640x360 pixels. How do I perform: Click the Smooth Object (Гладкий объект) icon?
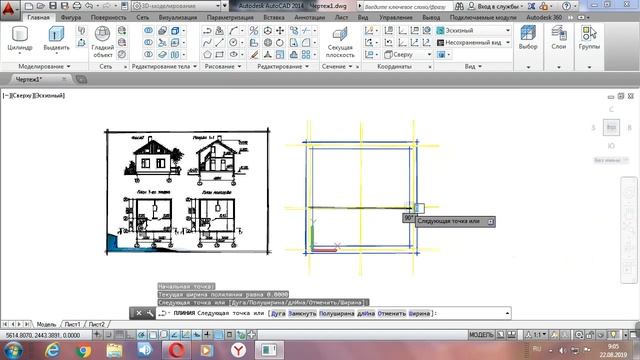click(x=102, y=41)
